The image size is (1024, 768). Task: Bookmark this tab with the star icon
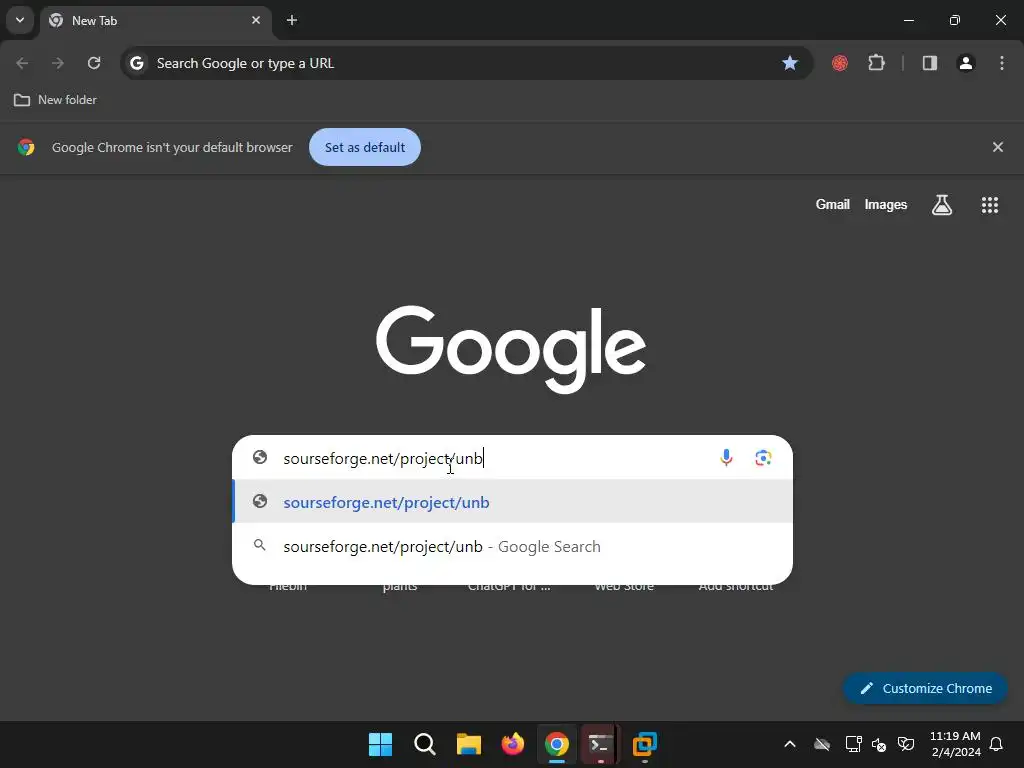tap(790, 63)
